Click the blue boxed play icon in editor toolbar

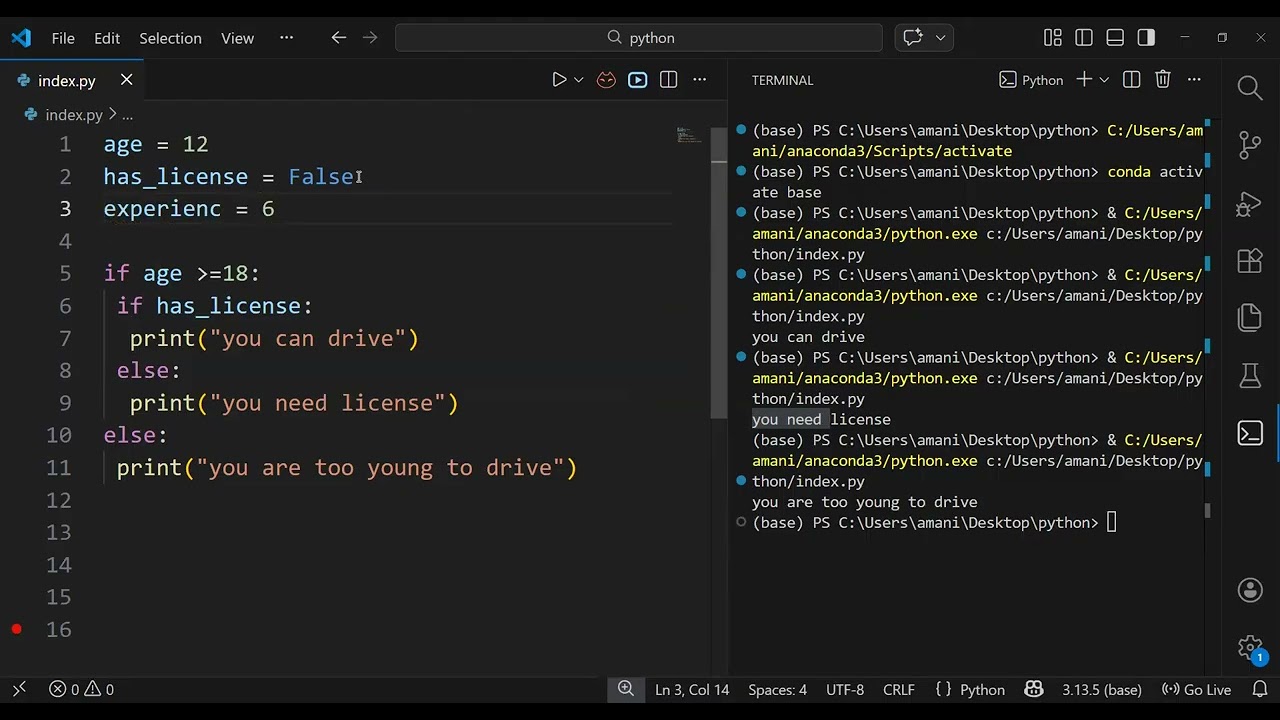(637, 80)
